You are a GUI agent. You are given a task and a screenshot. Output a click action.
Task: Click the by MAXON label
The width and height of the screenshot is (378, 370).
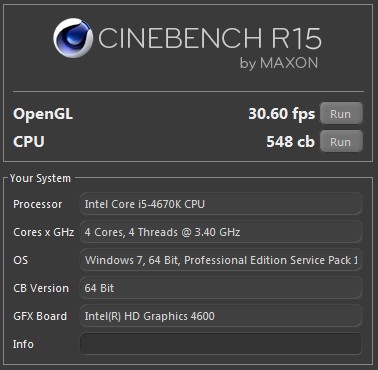click(x=279, y=63)
